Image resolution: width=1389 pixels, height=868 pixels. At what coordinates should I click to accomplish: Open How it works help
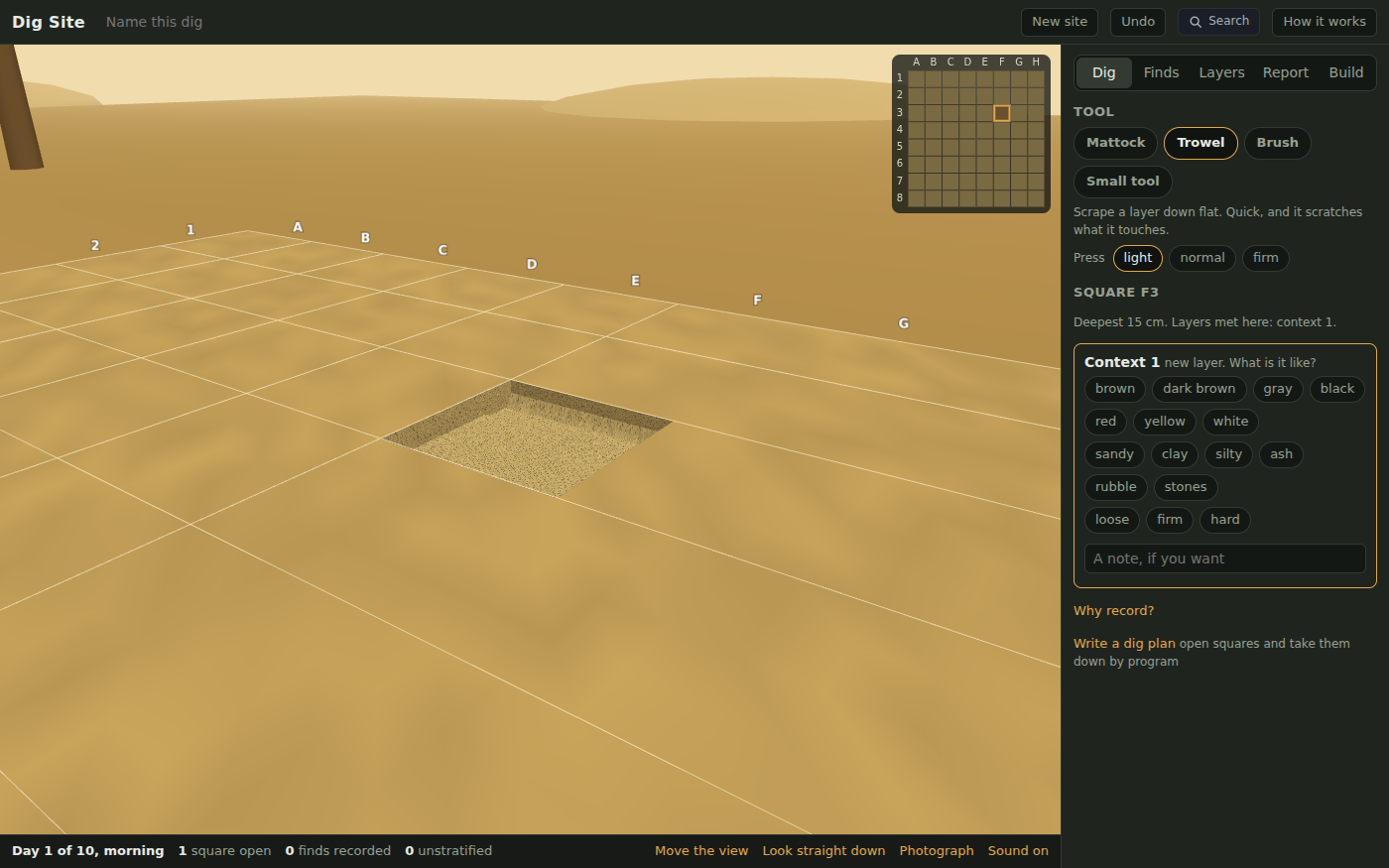click(1325, 22)
